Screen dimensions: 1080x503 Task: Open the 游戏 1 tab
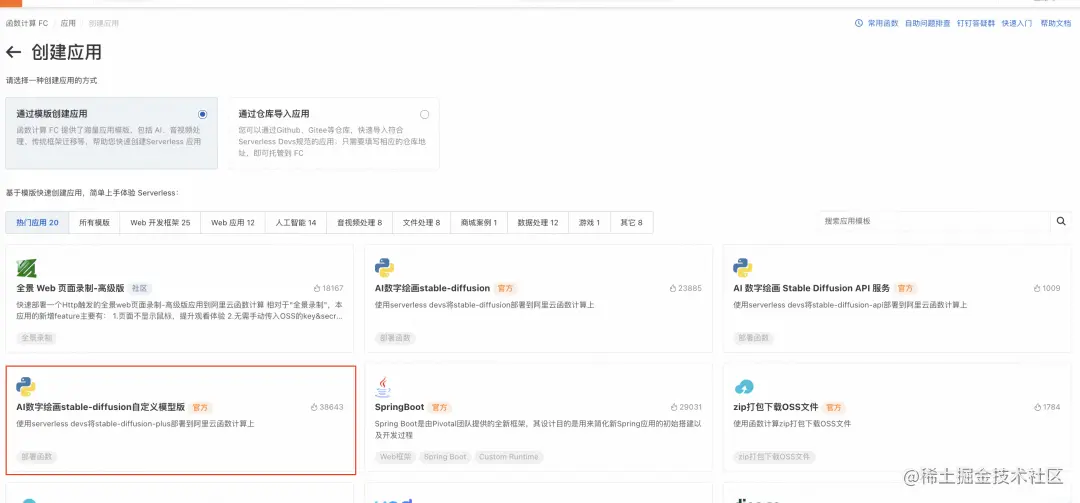(x=589, y=223)
